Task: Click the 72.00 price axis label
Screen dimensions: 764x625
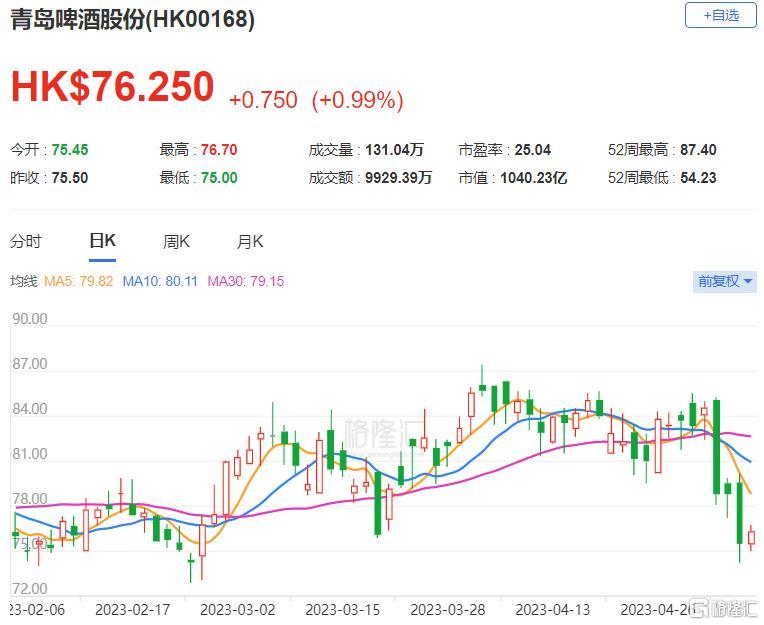Action: (x=30, y=589)
